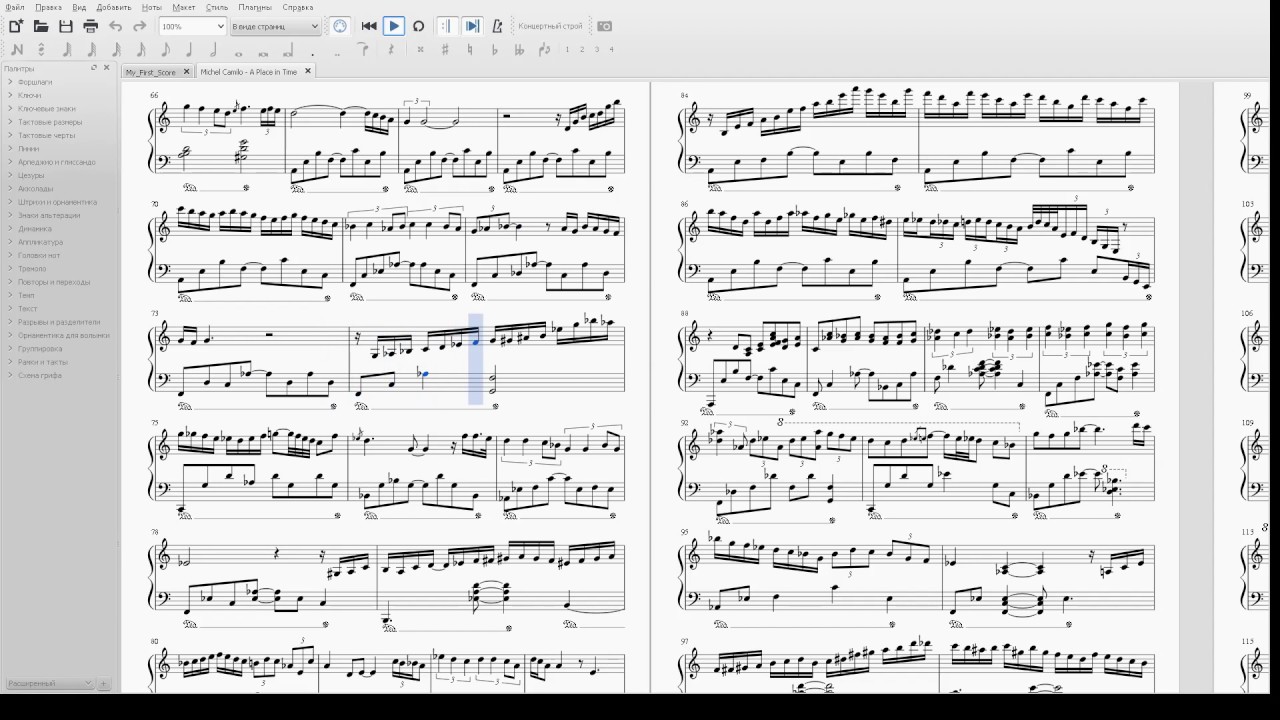The height and width of the screenshot is (720, 1280).
Task: Close the Michel Camilo - A Place in Time tab
Action: coord(307,71)
